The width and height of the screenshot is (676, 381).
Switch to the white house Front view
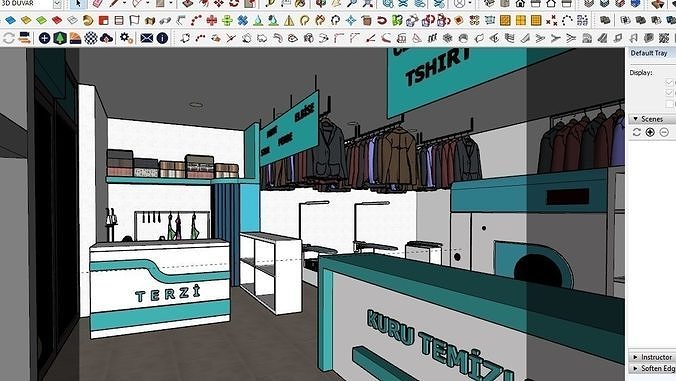551,3
